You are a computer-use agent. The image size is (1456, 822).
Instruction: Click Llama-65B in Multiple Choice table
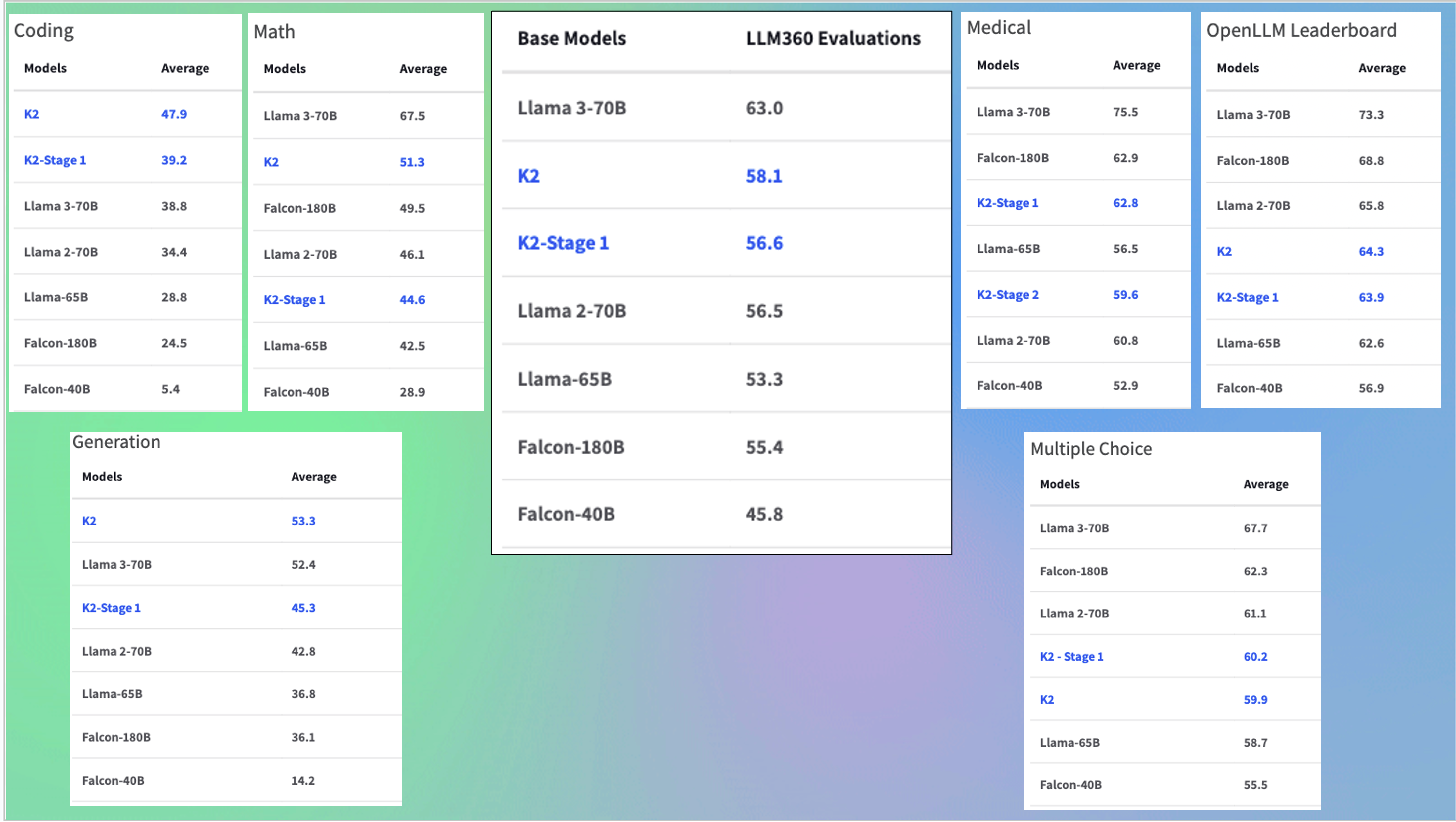[x=1070, y=742]
